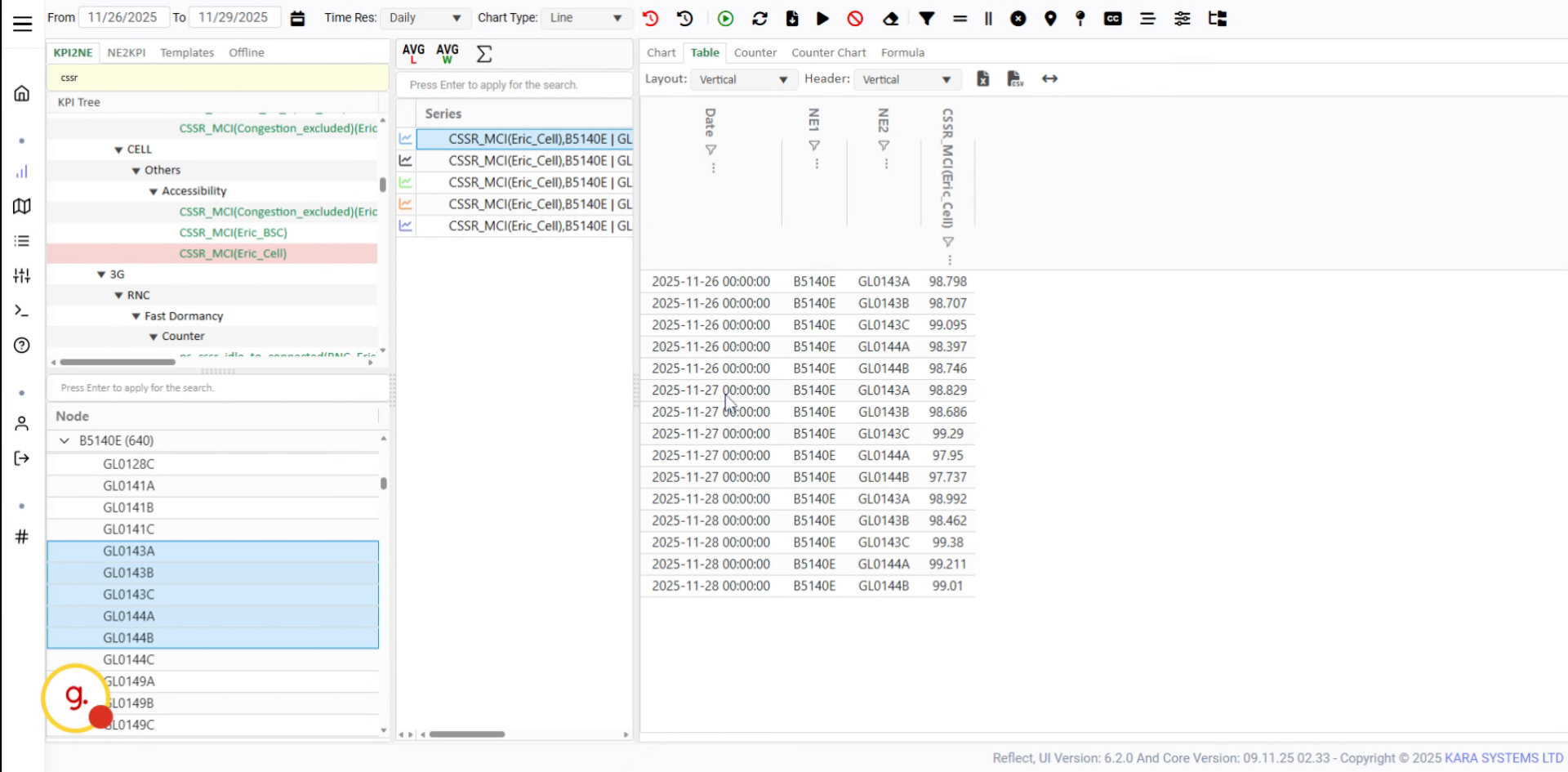Export table with the CSV file icon

1015,78
